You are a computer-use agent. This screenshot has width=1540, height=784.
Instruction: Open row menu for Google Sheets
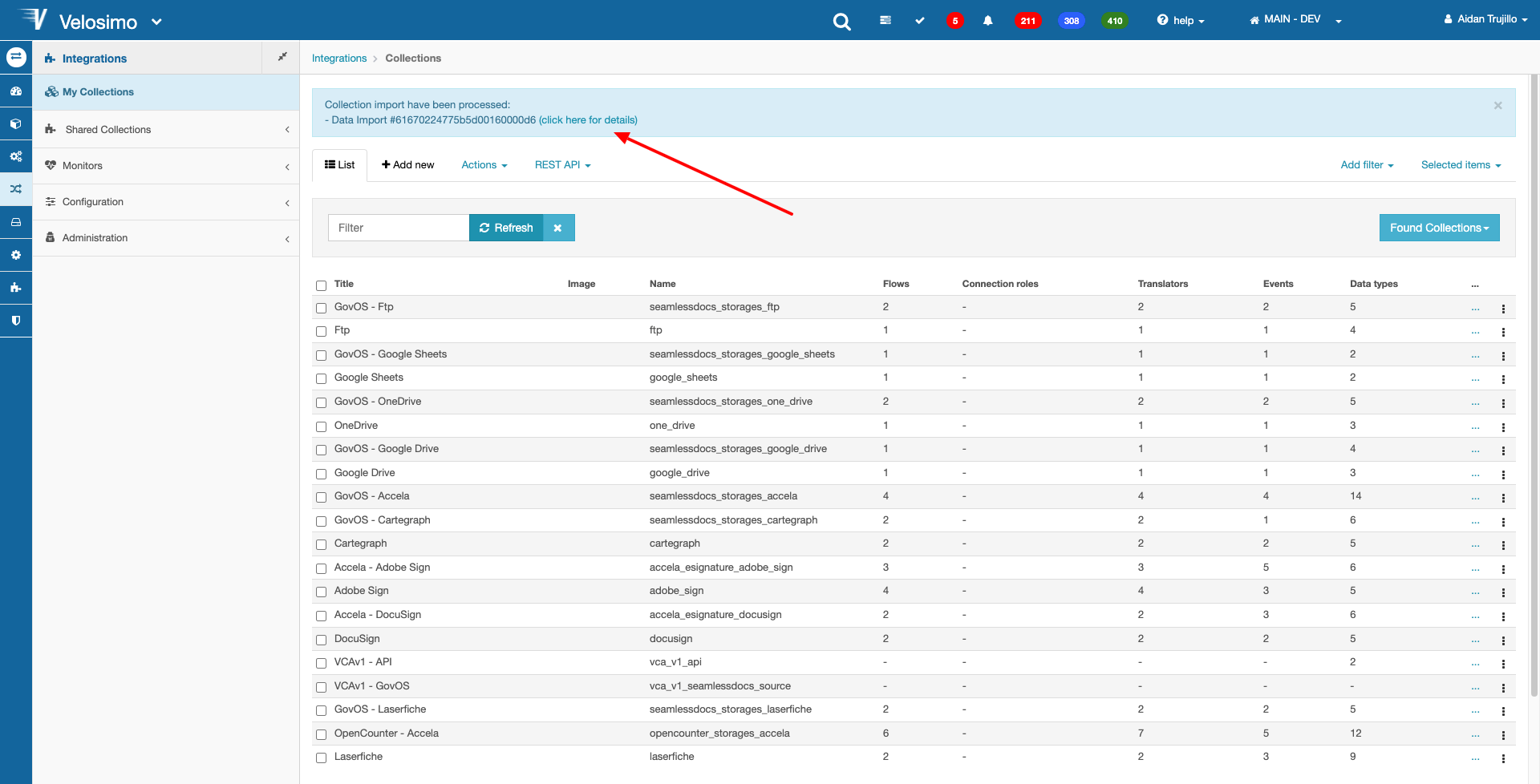coord(1503,379)
